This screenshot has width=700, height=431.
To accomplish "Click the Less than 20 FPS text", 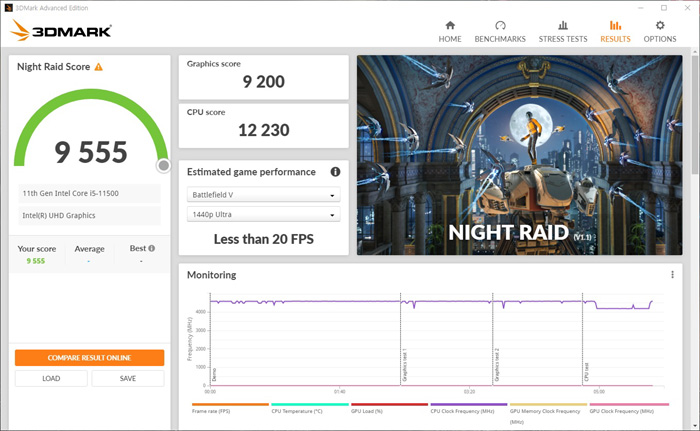I will click(x=263, y=239).
